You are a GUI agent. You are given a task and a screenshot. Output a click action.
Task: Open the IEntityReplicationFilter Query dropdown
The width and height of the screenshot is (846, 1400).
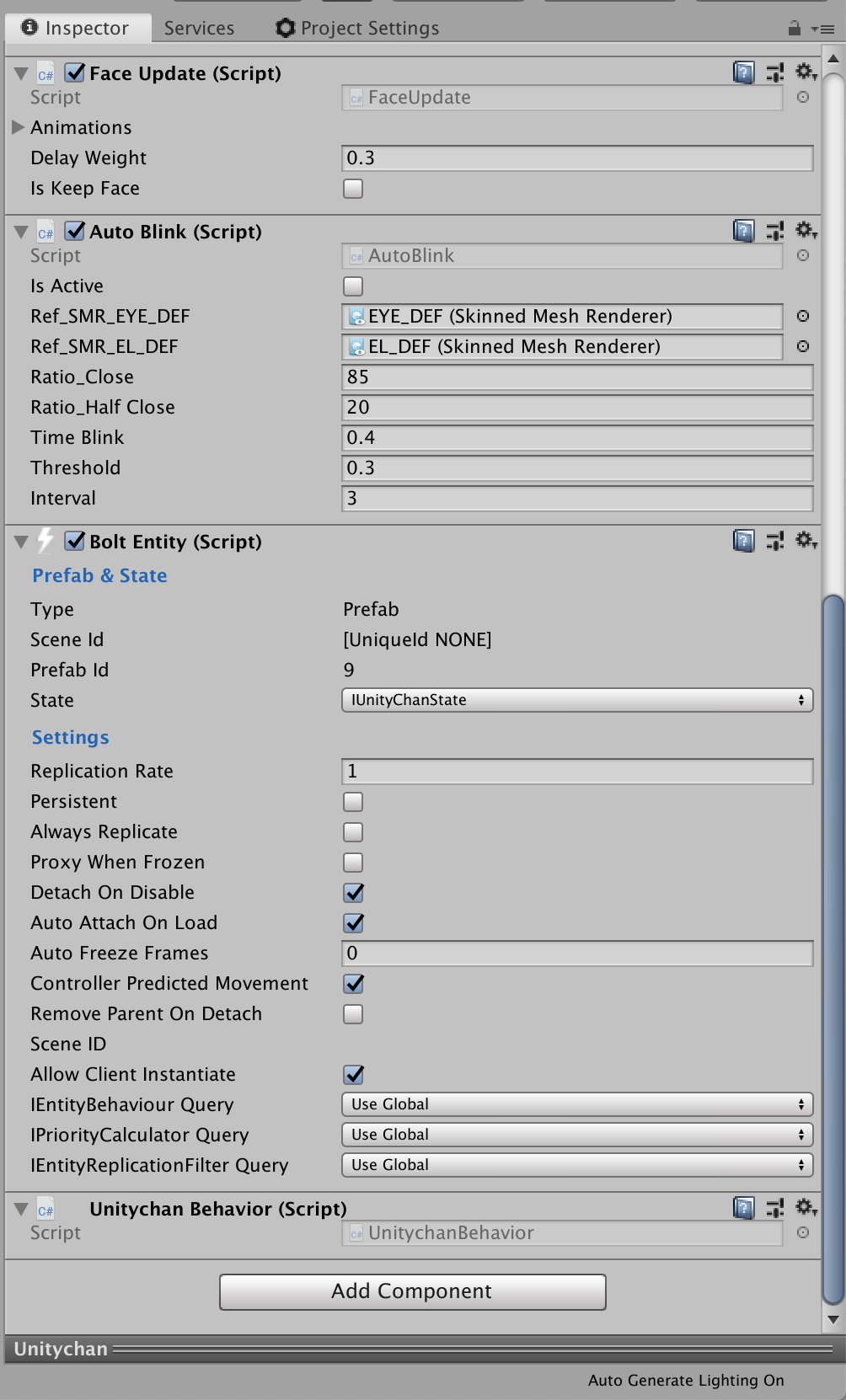click(x=577, y=1165)
